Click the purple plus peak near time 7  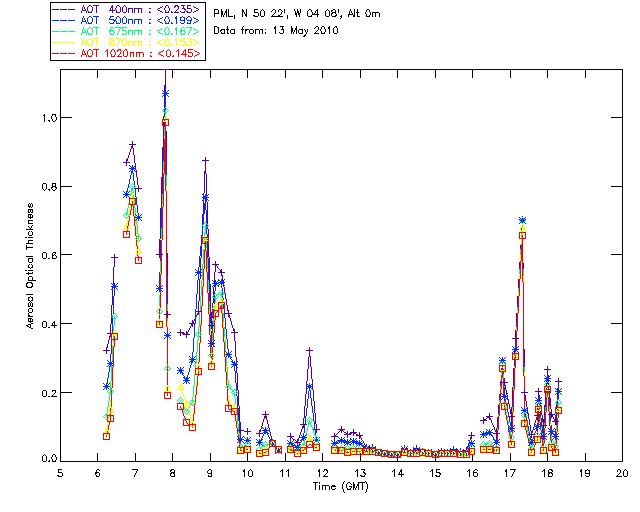(x=132, y=144)
